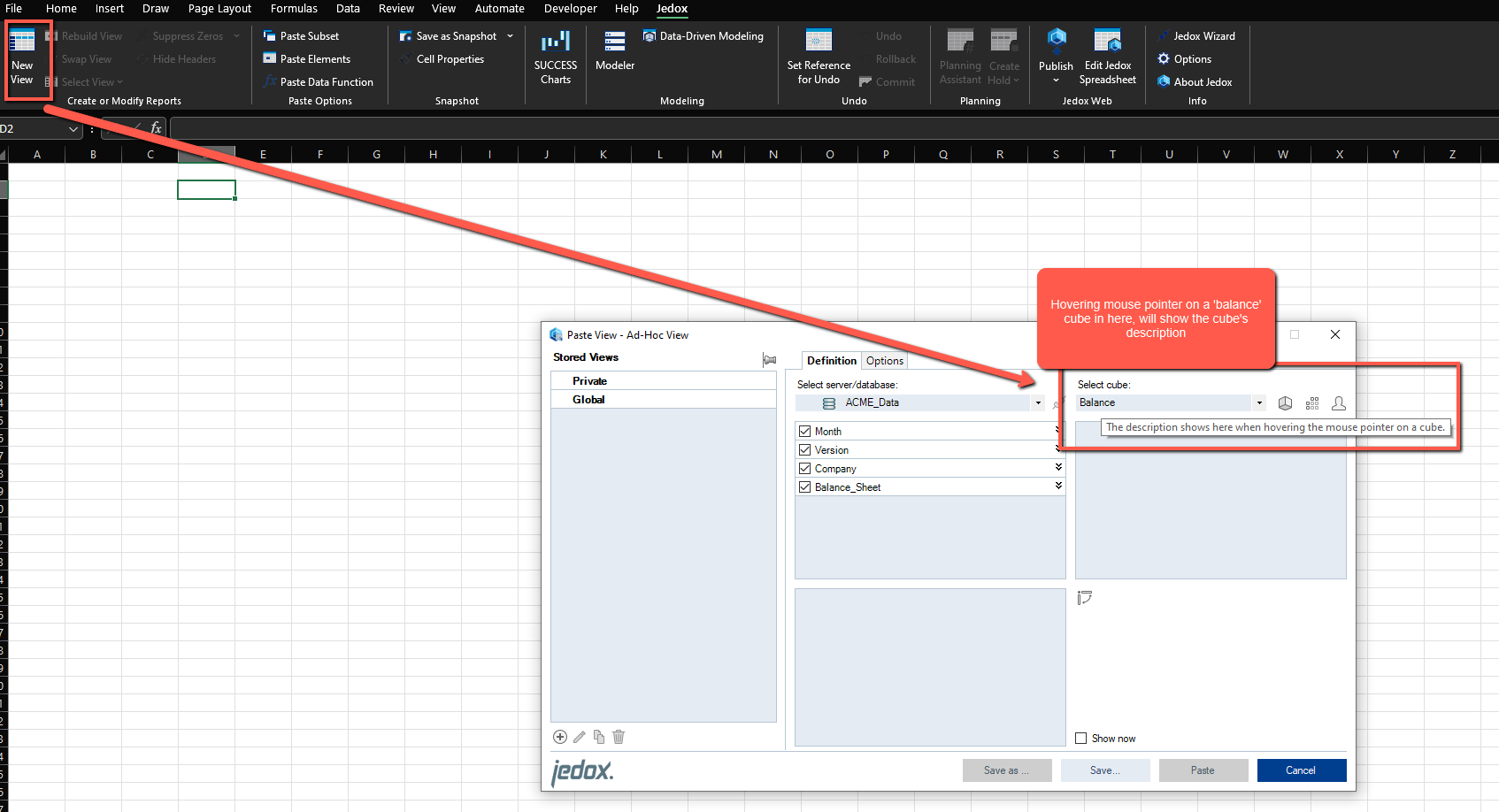Click the Set Reference for Undo icon

pos(819,42)
